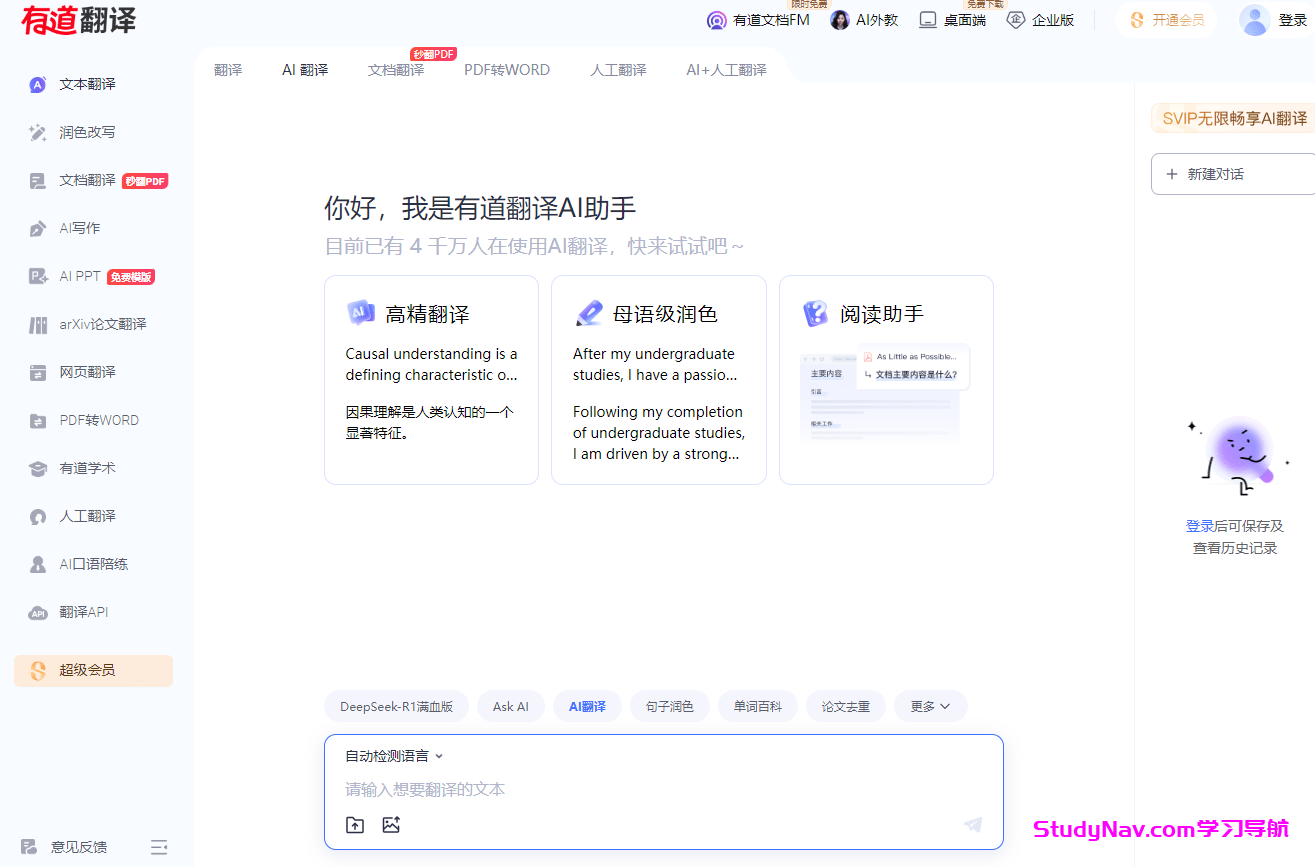Screen dimensions: 1315x867
Task: Click the 有道翻译 logo
Action: tap(78, 20)
